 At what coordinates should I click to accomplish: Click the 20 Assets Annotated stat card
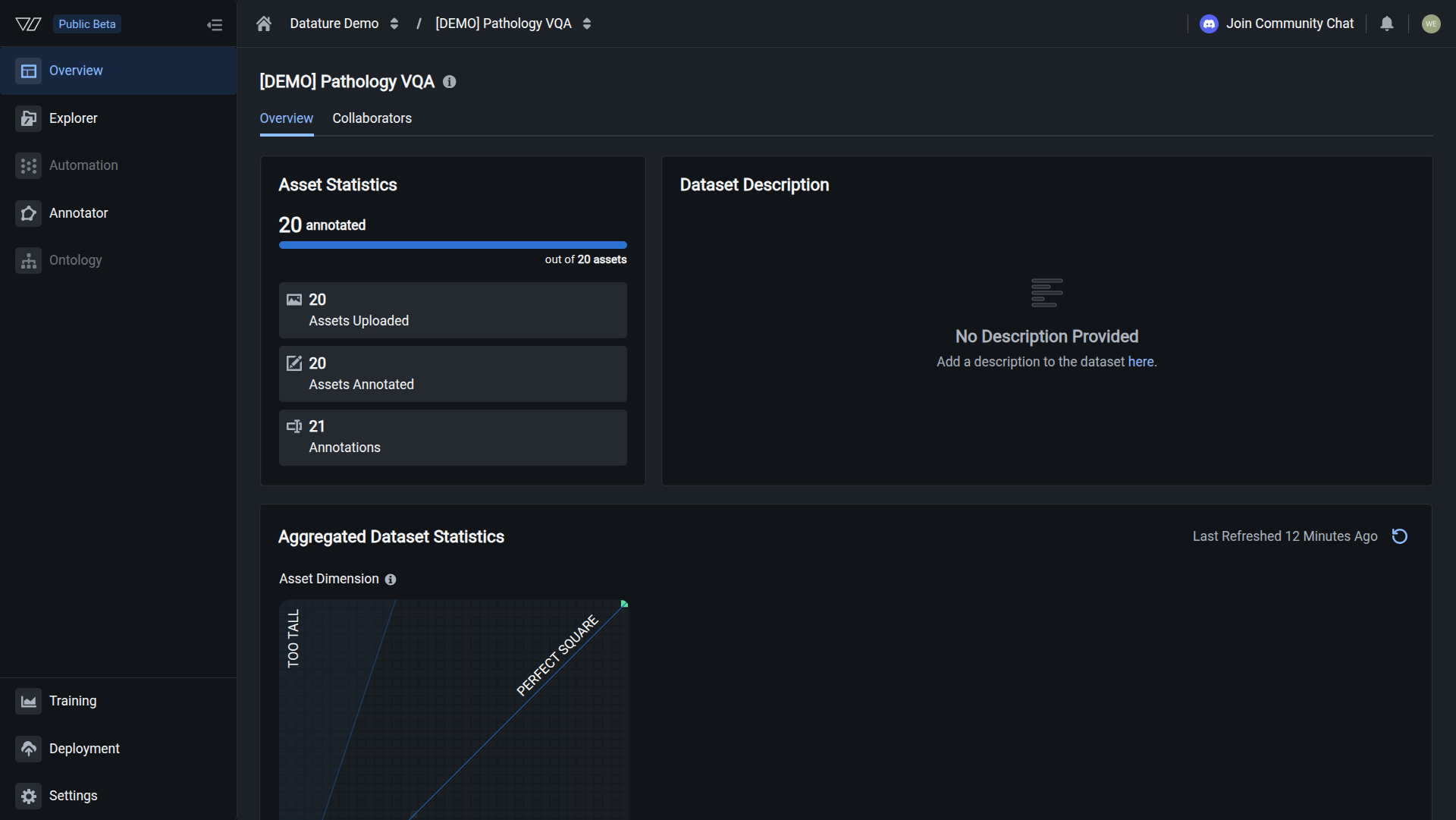click(x=453, y=374)
